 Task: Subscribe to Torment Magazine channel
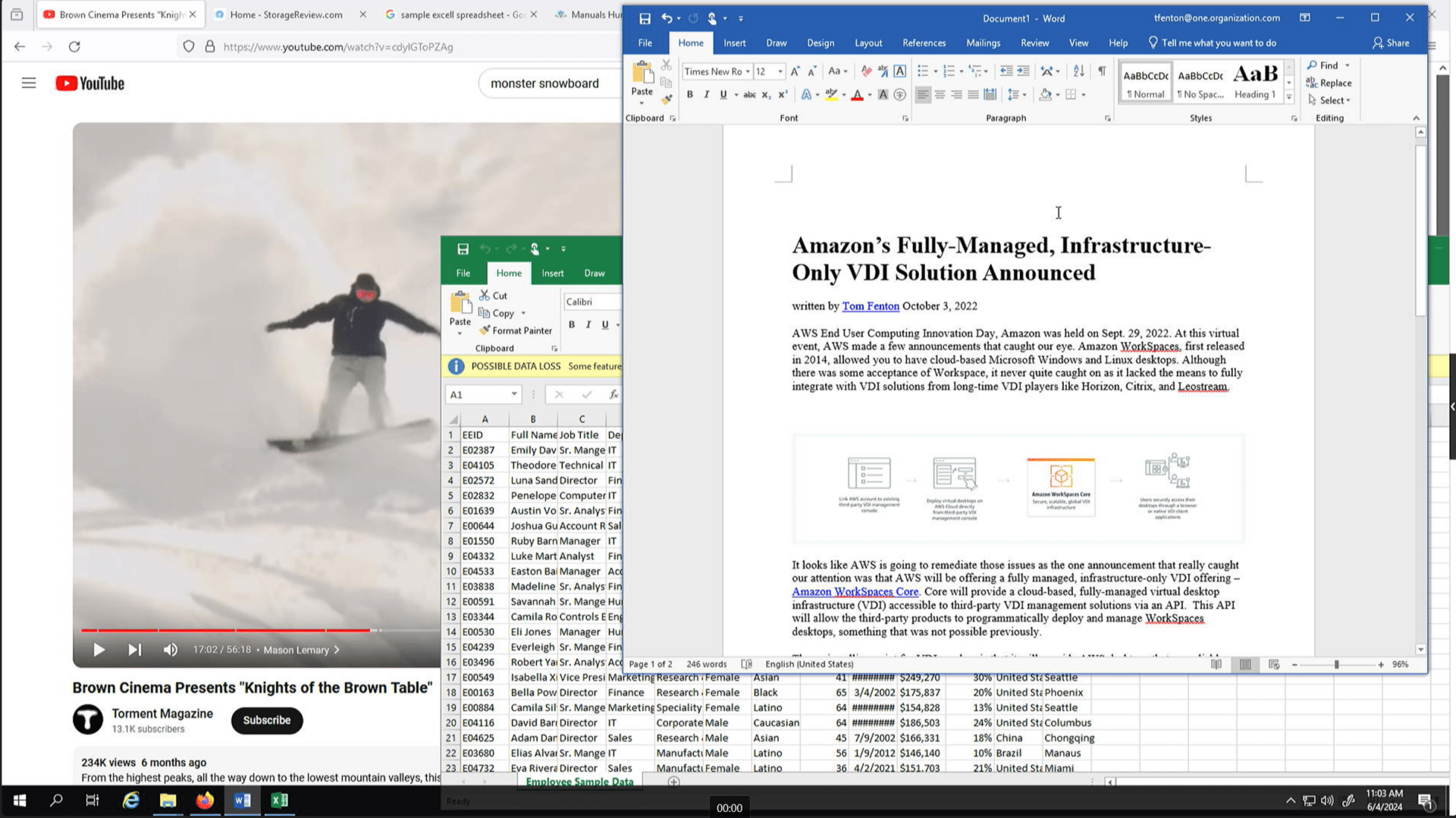coord(266,720)
